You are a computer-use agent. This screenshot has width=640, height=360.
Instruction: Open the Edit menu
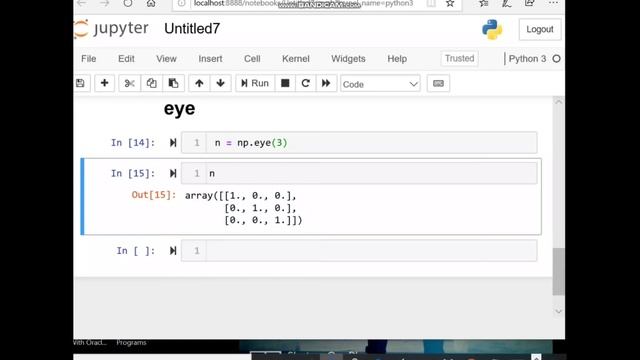[126, 59]
